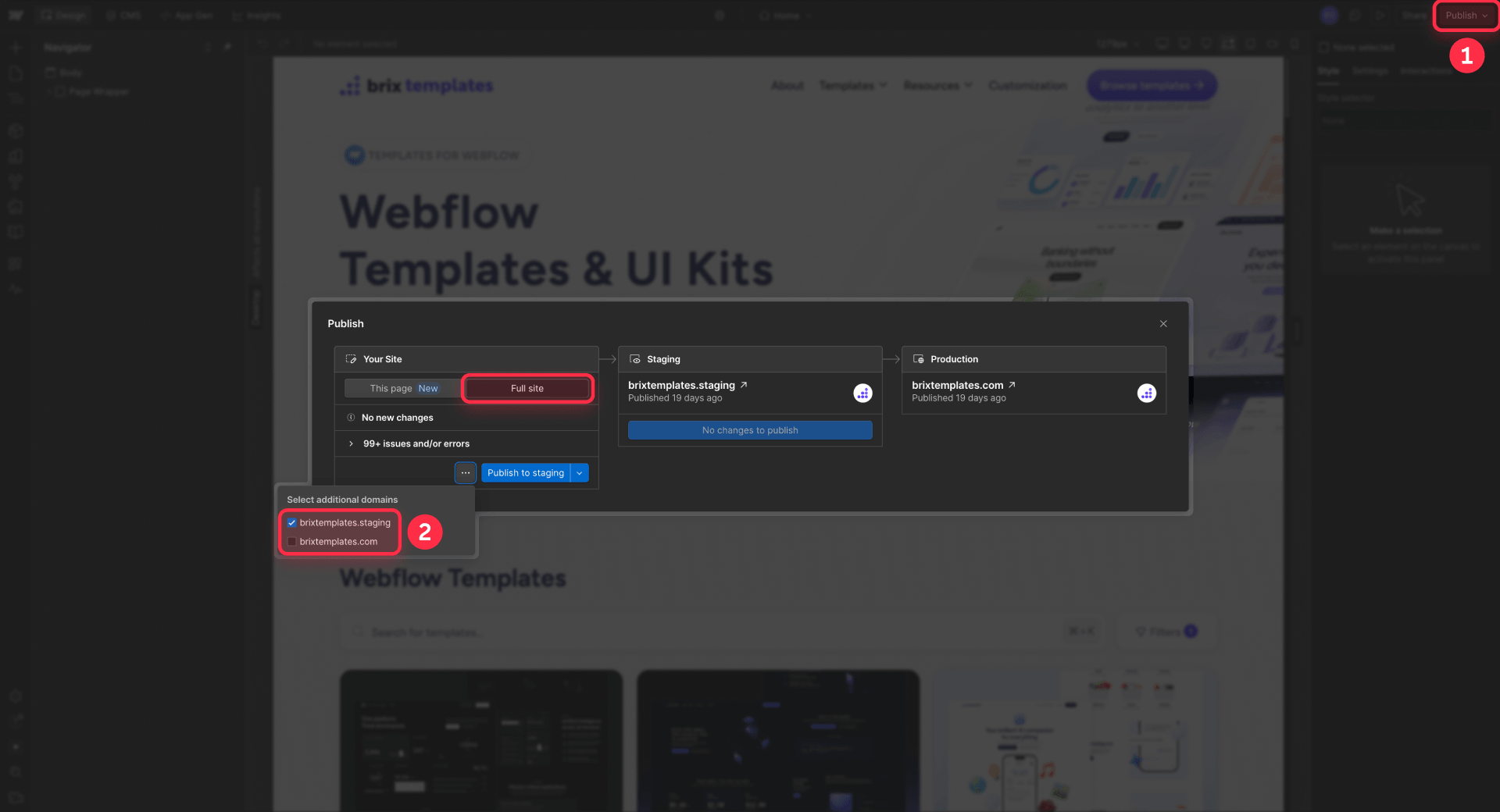
Task: Select the Interactions tab in right panel
Action: (1425, 71)
